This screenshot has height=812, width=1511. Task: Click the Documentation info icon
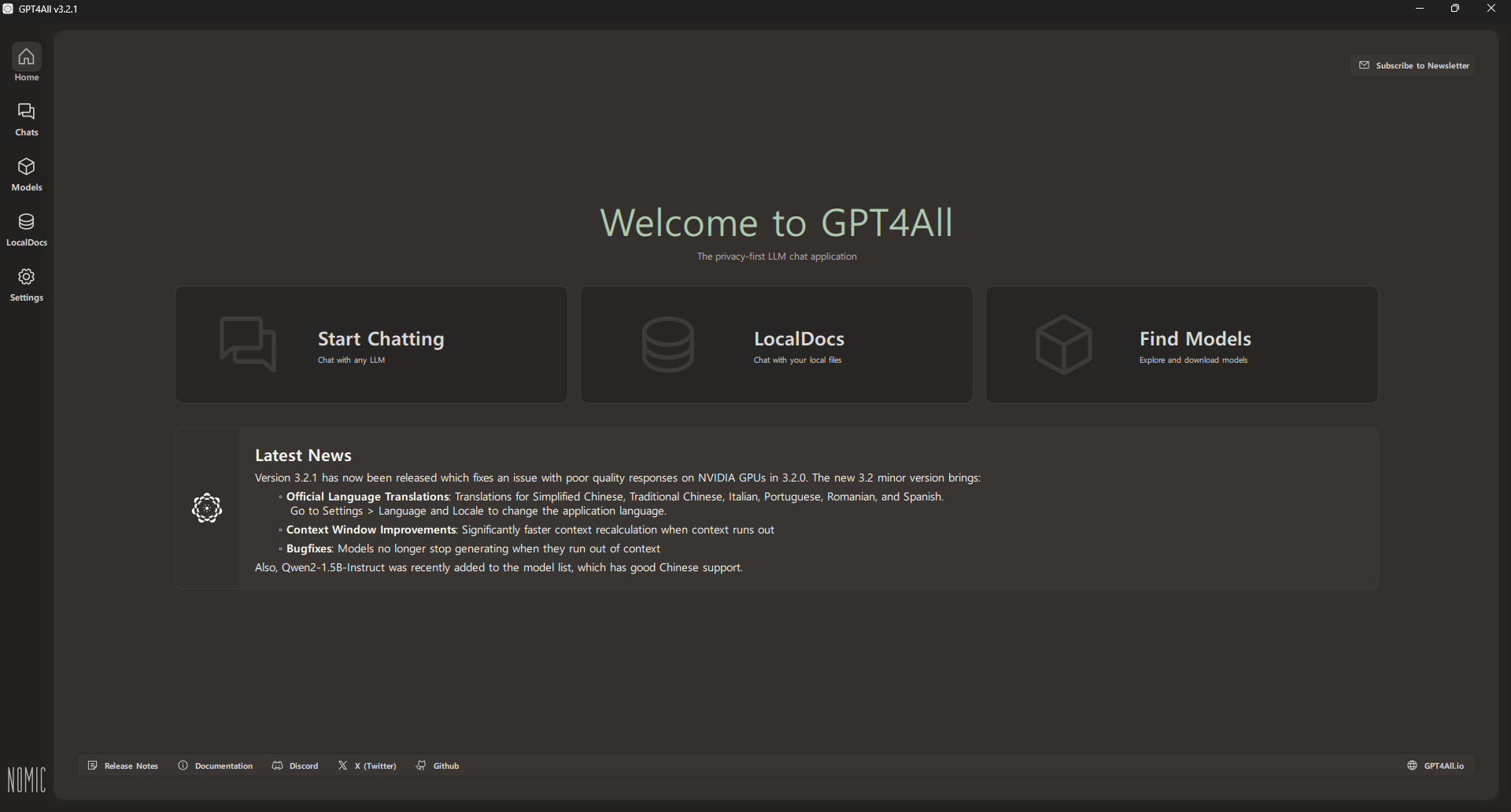[x=183, y=766]
